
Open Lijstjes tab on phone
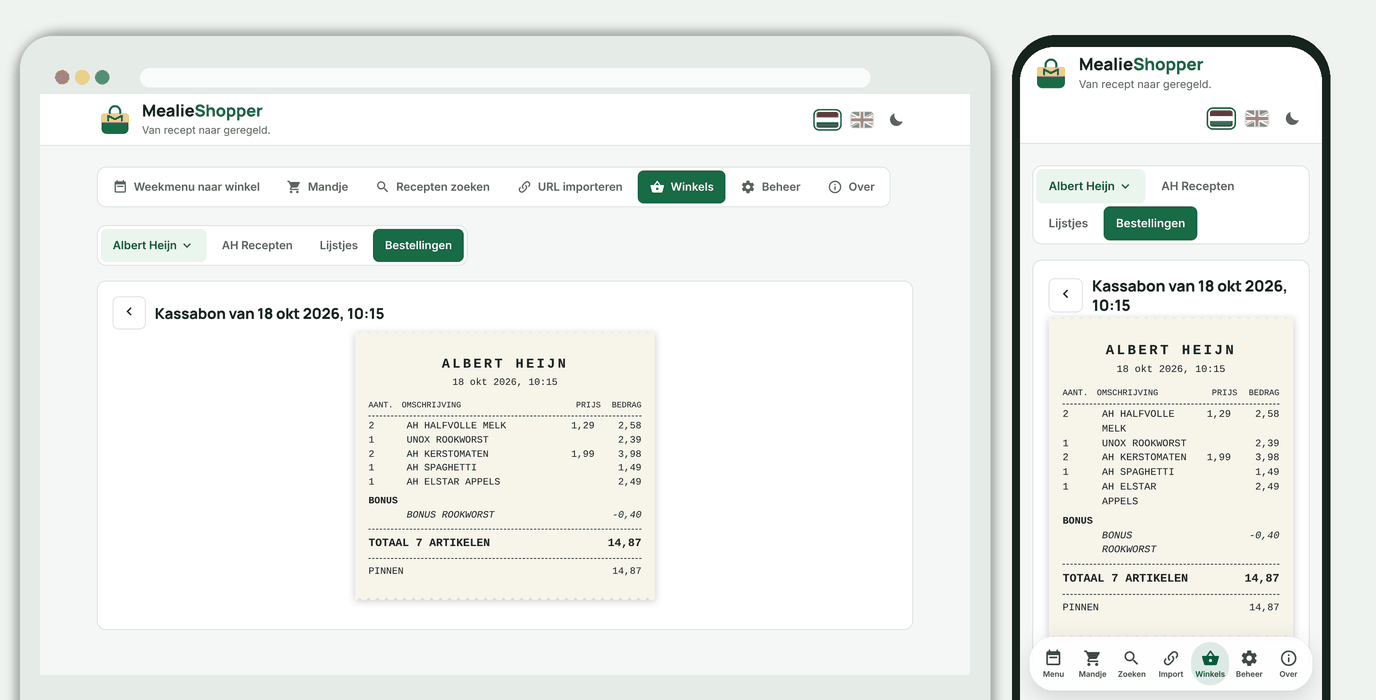1068,223
